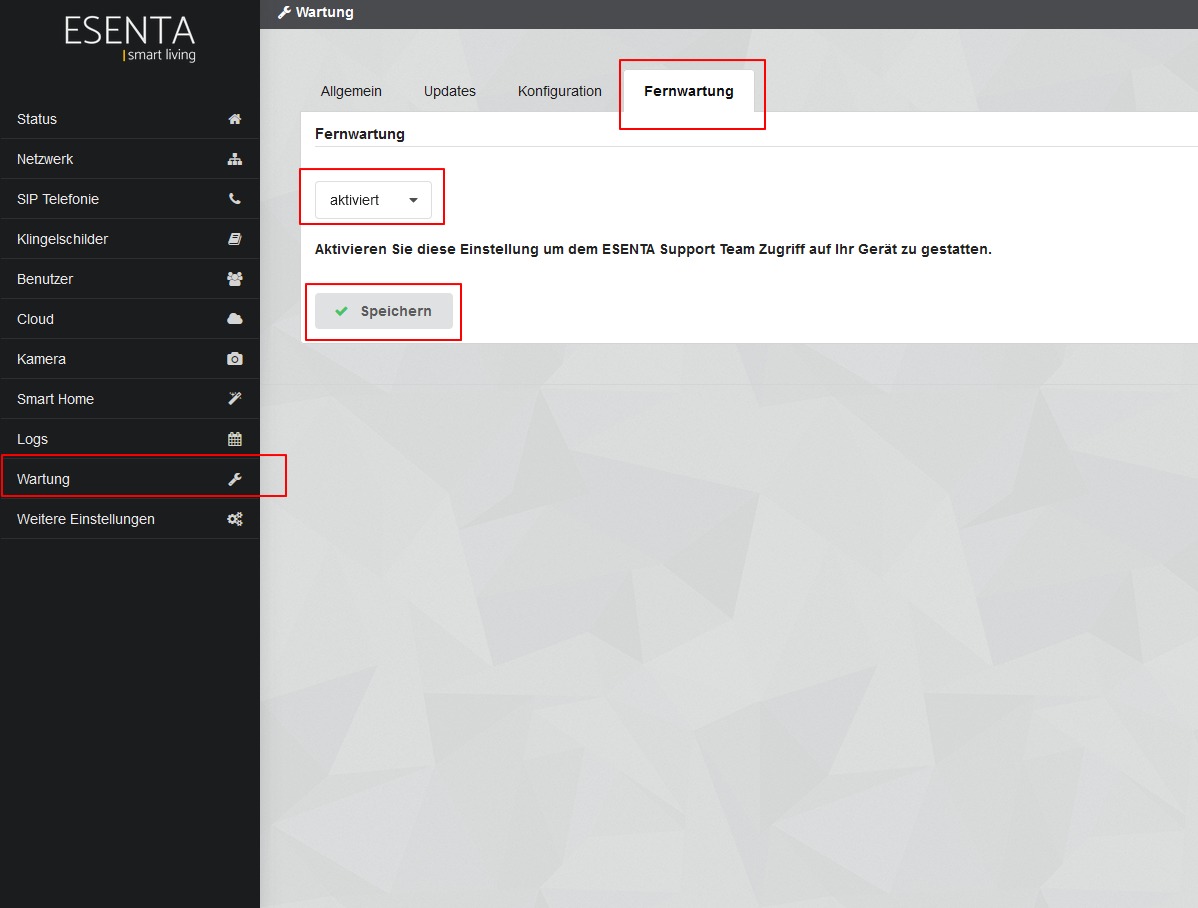The height and width of the screenshot is (908, 1198).
Task: Open the aktiviert dropdown
Action: click(374, 200)
